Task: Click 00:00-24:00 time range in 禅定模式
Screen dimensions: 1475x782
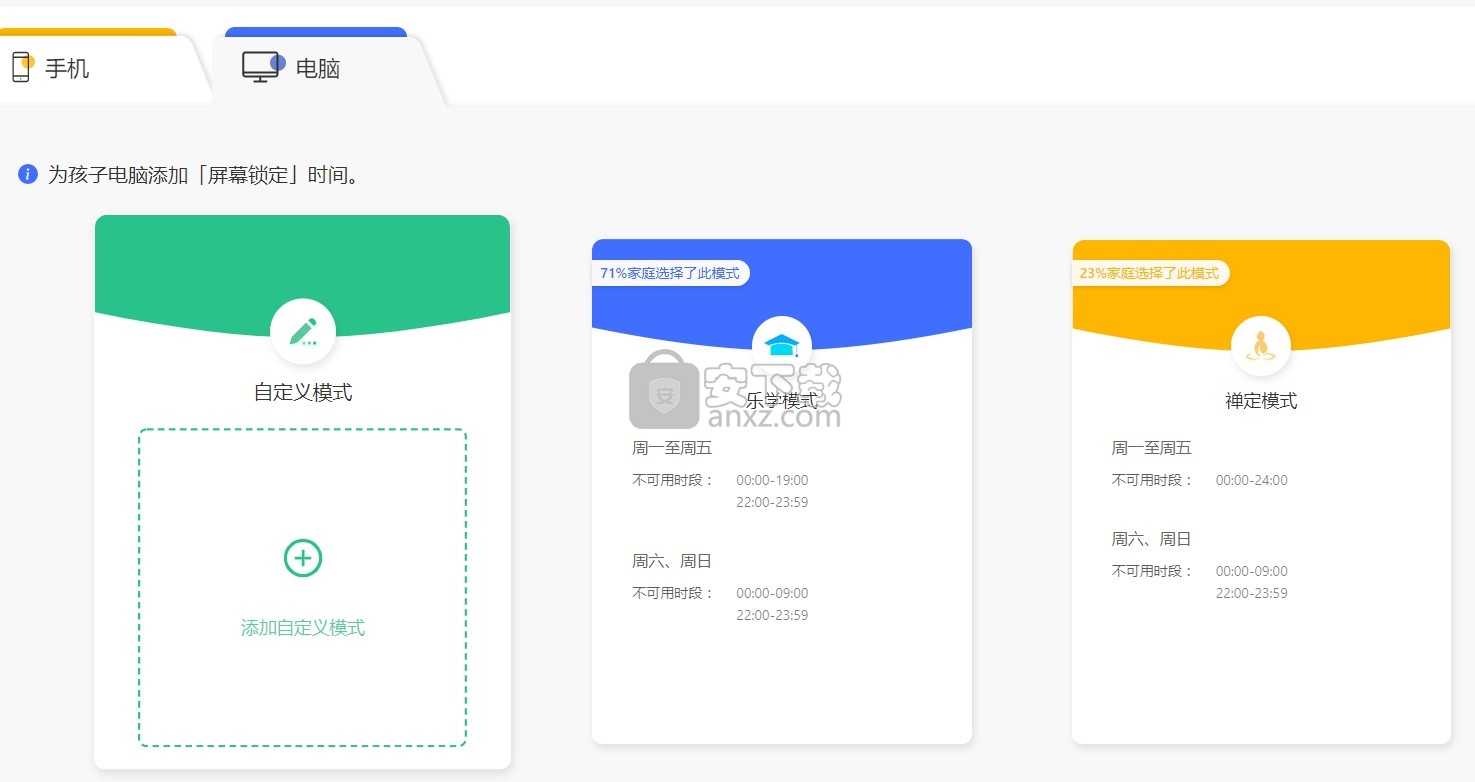Action: pos(1252,480)
